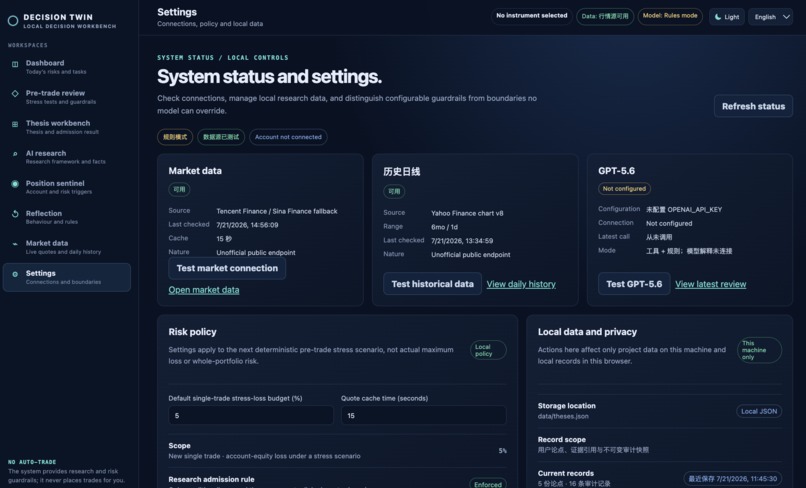The image size is (806, 488).
Task: Click the saved timestamp badge 7/21/2026, 11:45:30
Action: (x=732, y=479)
